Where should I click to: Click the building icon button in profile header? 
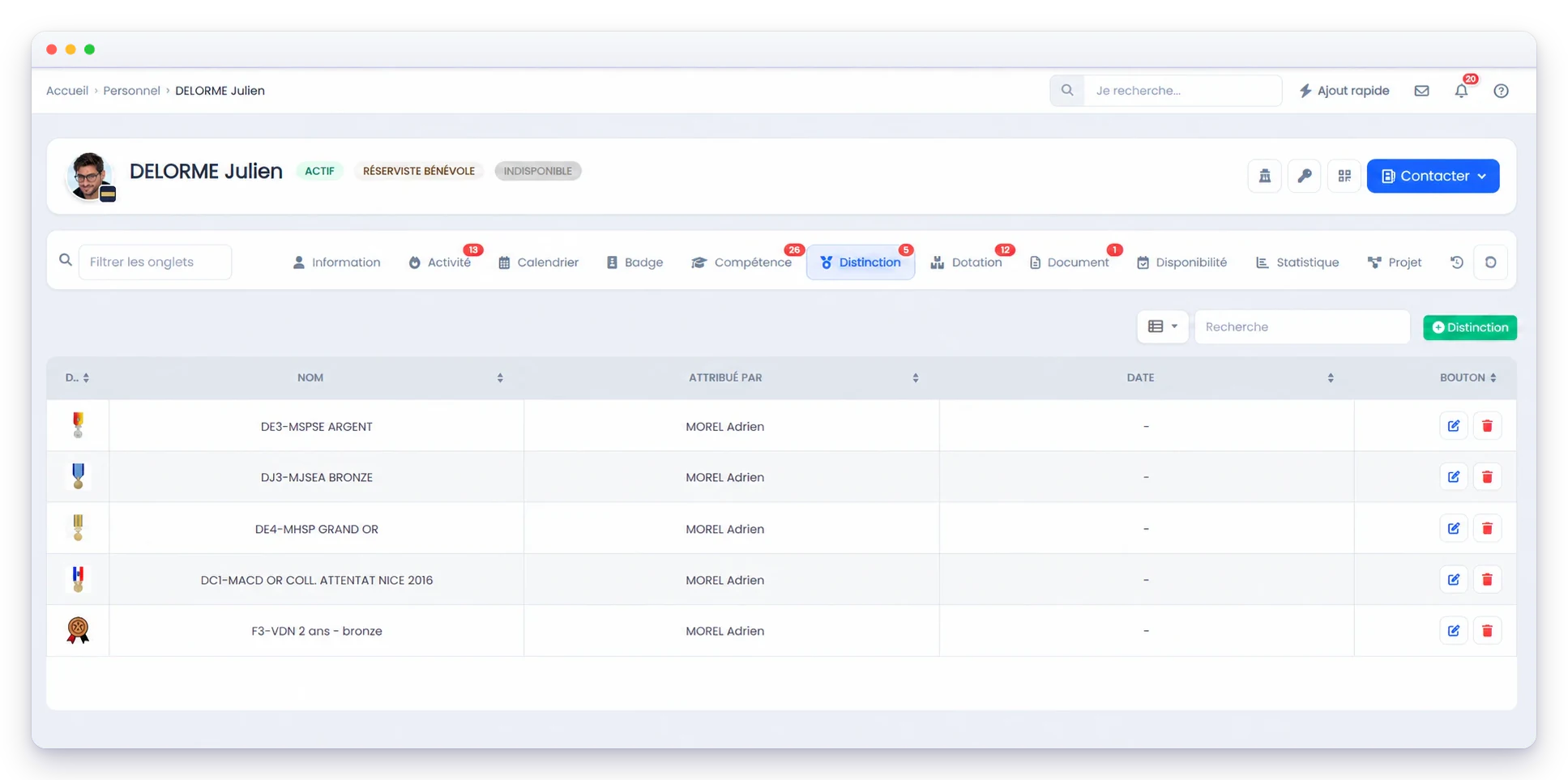(1264, 176)
